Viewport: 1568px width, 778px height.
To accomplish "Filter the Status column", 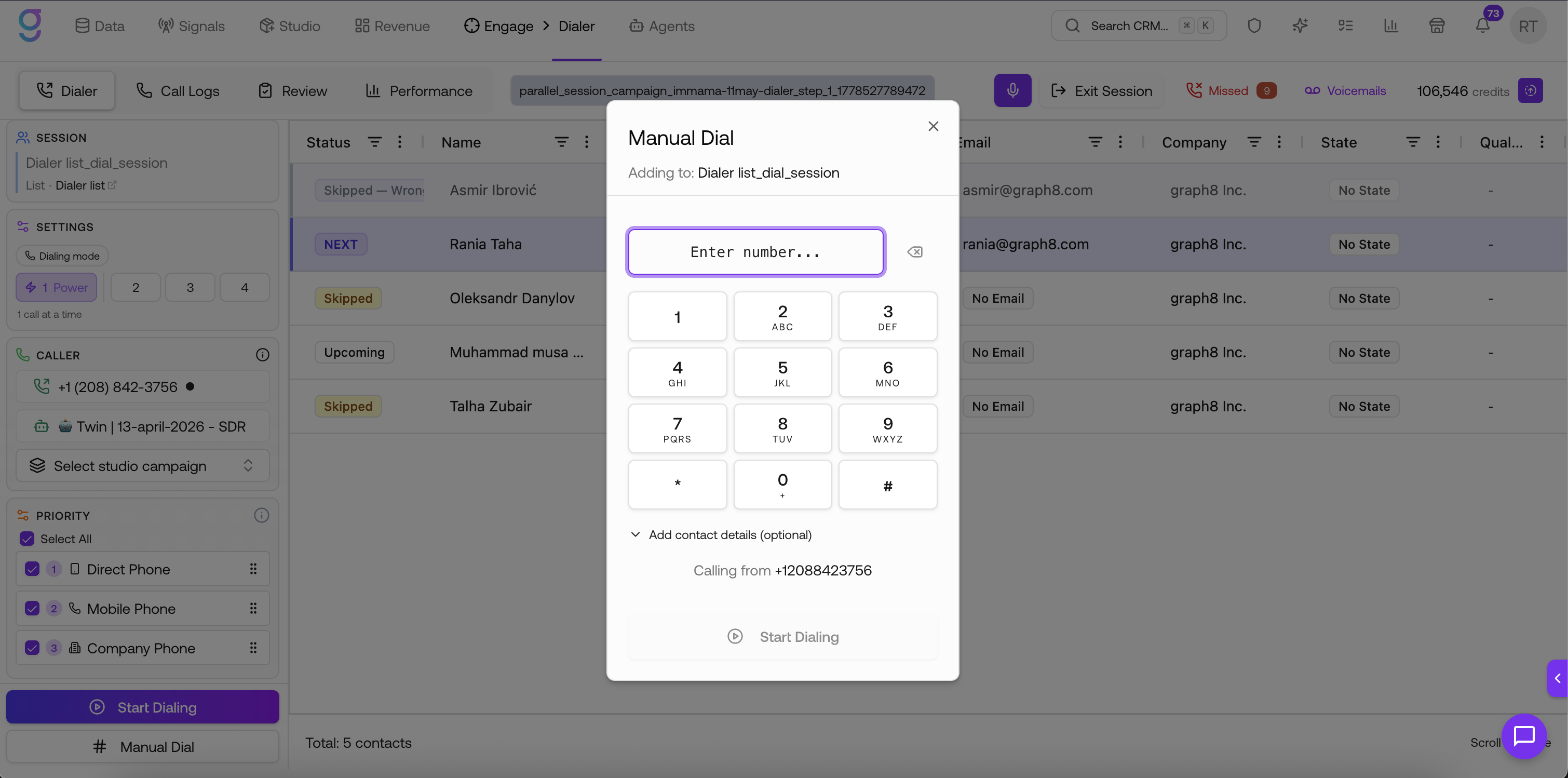I will [x=374, y=142].
